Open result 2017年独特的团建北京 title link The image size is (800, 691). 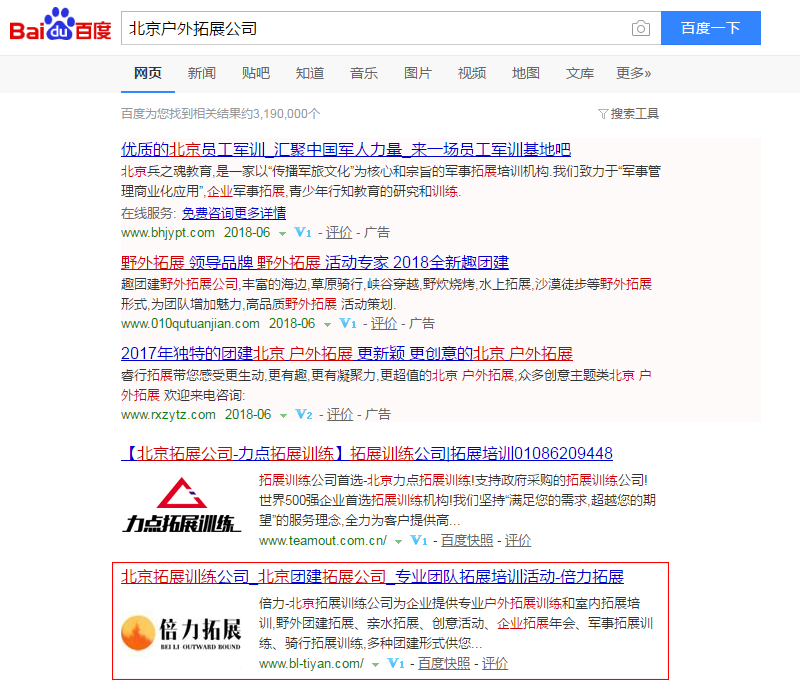point(347,354)
